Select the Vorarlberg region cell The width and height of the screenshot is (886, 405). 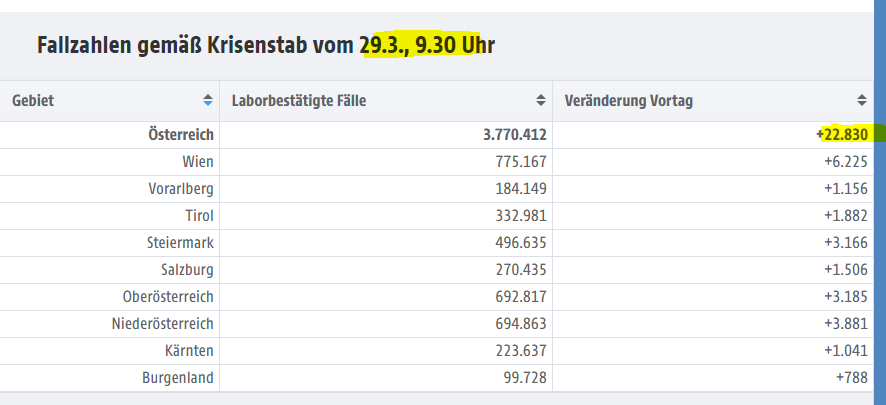pyautogui.click(x=182, y=188)
